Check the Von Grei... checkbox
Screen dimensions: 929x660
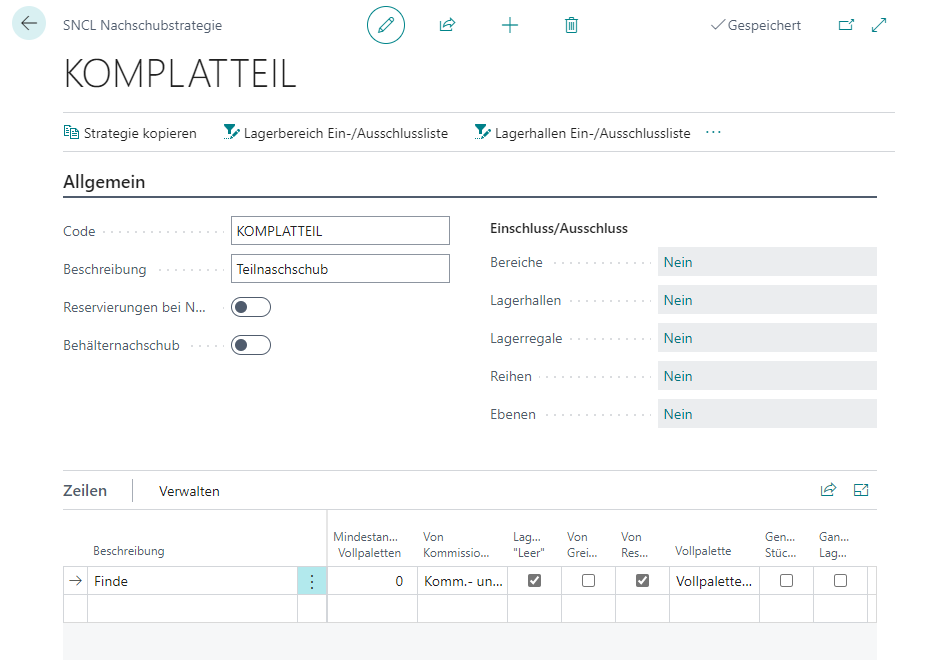(588, 580)
